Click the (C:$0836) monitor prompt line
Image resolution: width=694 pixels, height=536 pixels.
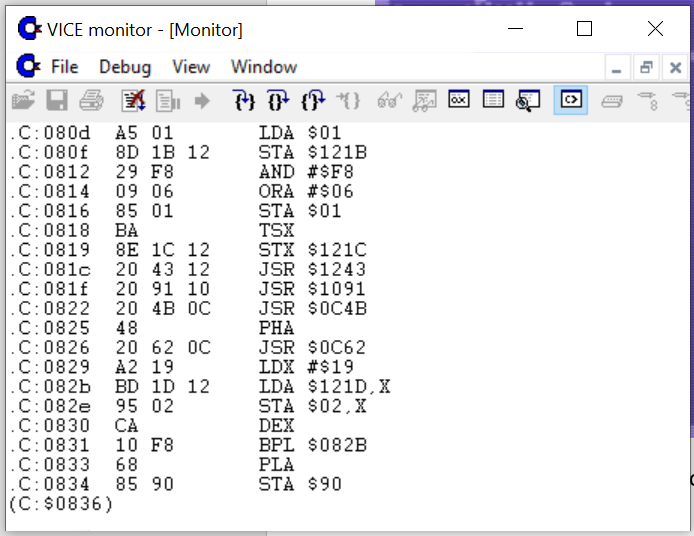[60, 504]
